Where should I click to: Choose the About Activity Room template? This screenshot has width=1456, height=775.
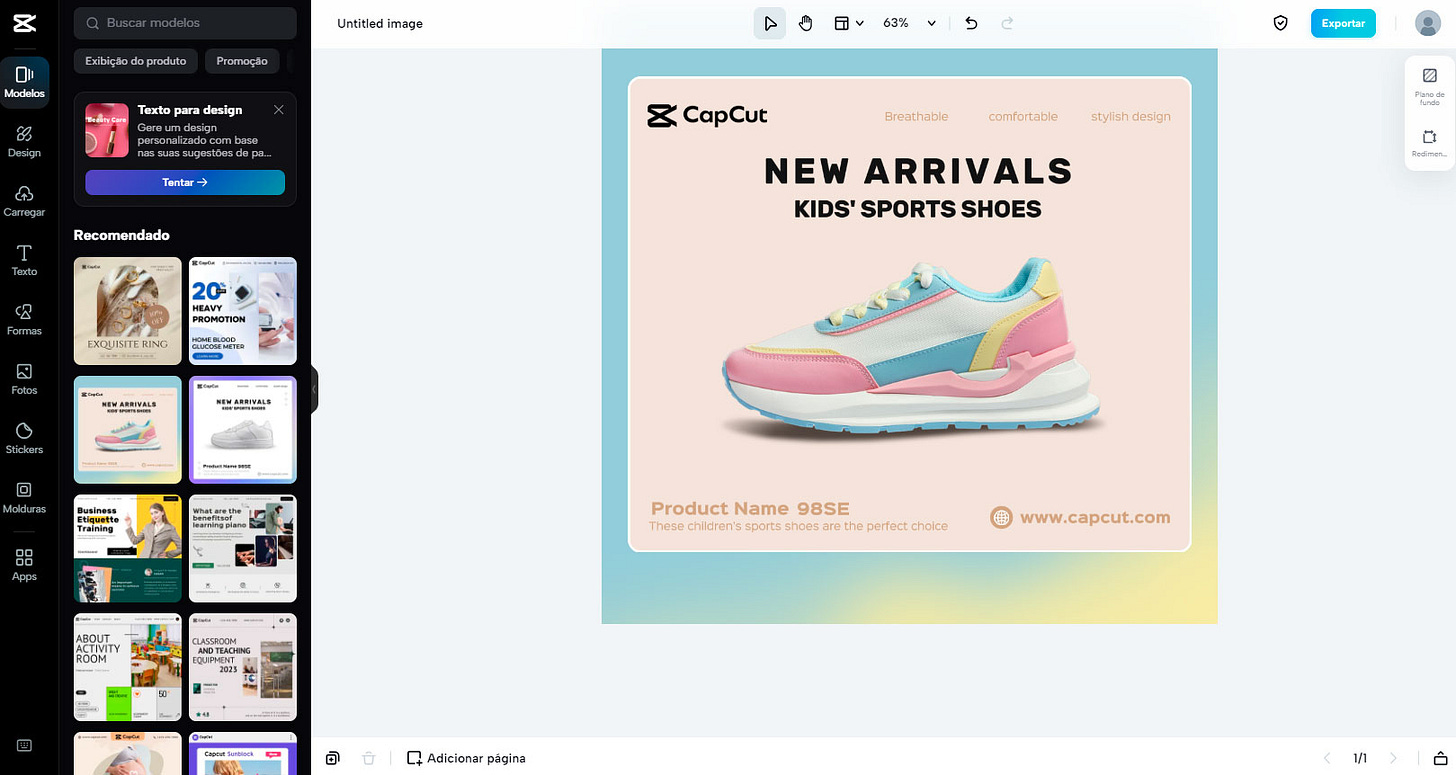(x=128, y=667)
